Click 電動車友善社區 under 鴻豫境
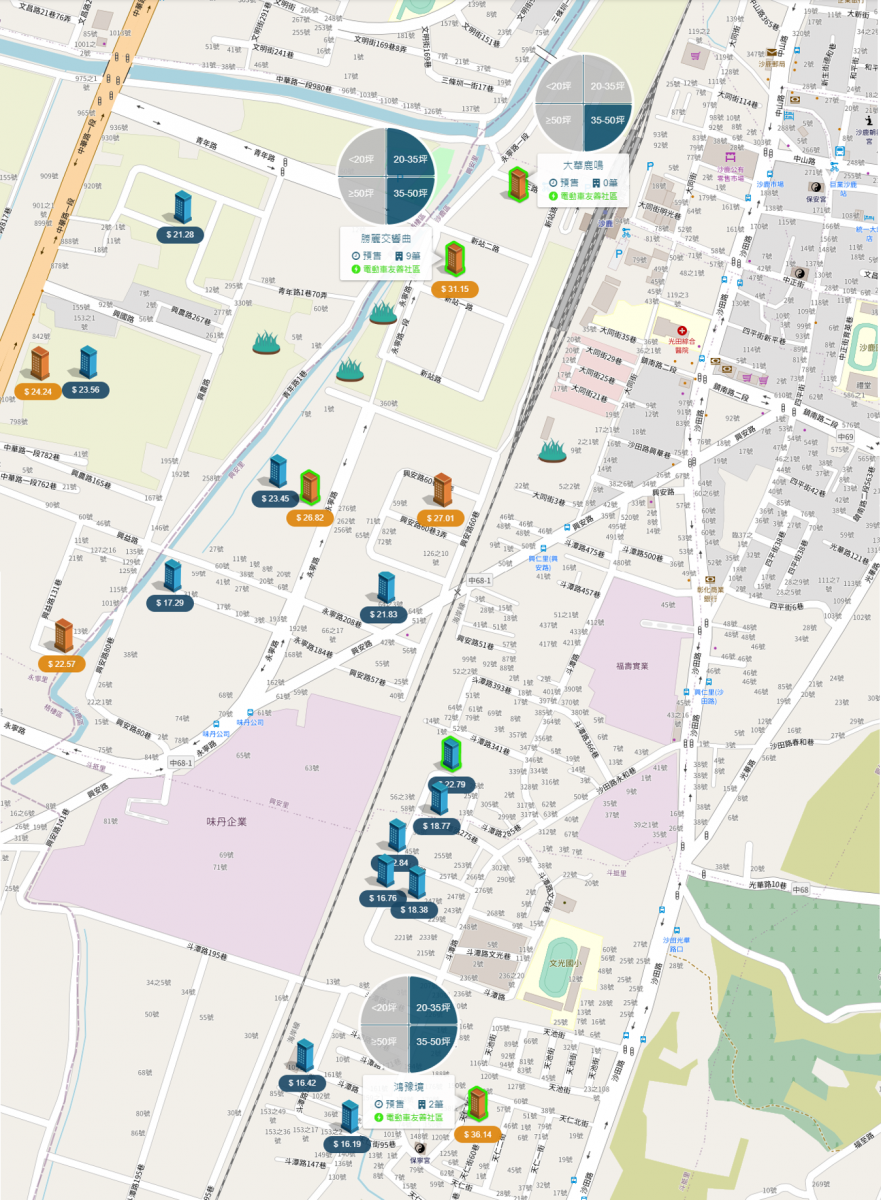 point(410,1117)
